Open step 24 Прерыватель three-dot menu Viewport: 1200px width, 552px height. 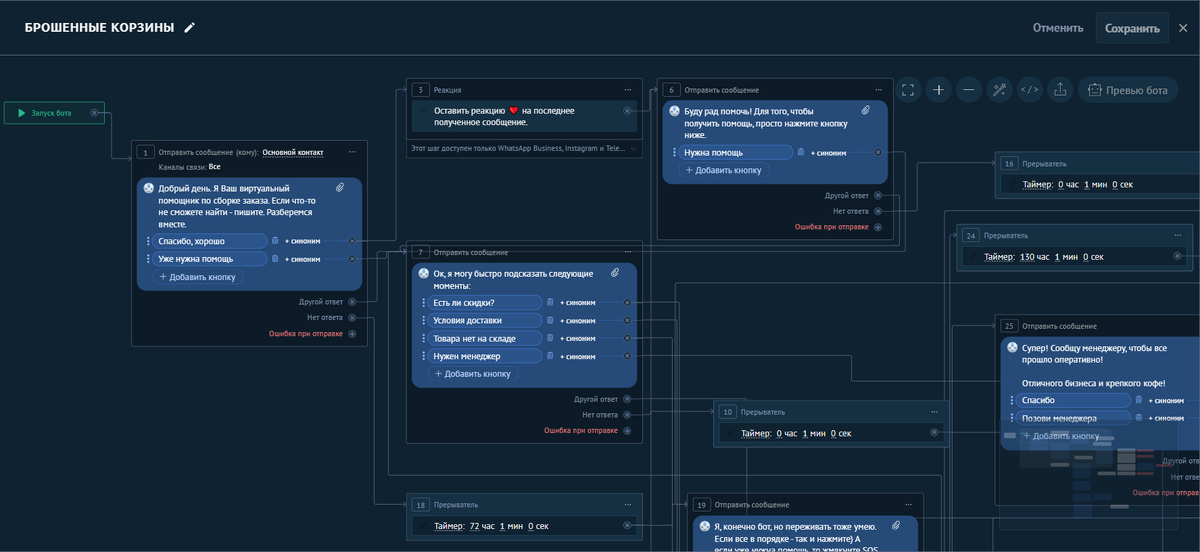1177,236
